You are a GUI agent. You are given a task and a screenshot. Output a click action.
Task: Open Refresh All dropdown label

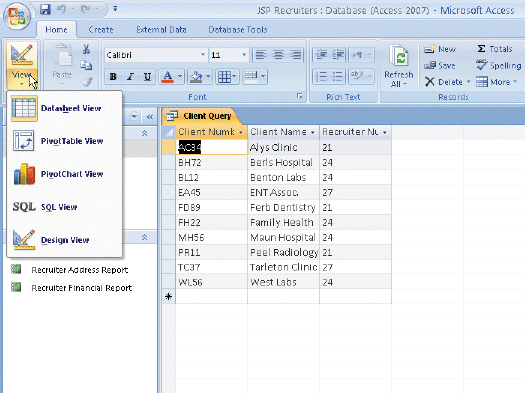[x=398, y=79]
